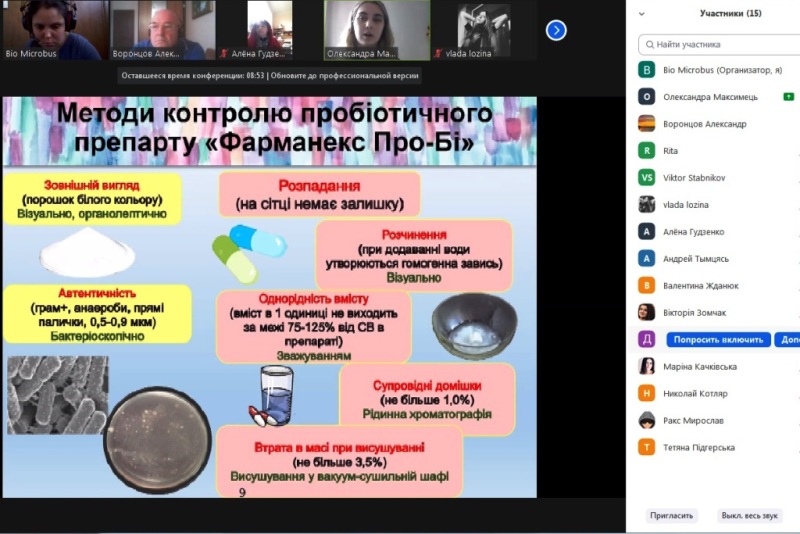Viewport: 800px width, 534px height.
Task: Click the Участники (15) panel title
Action: point(731,13)
